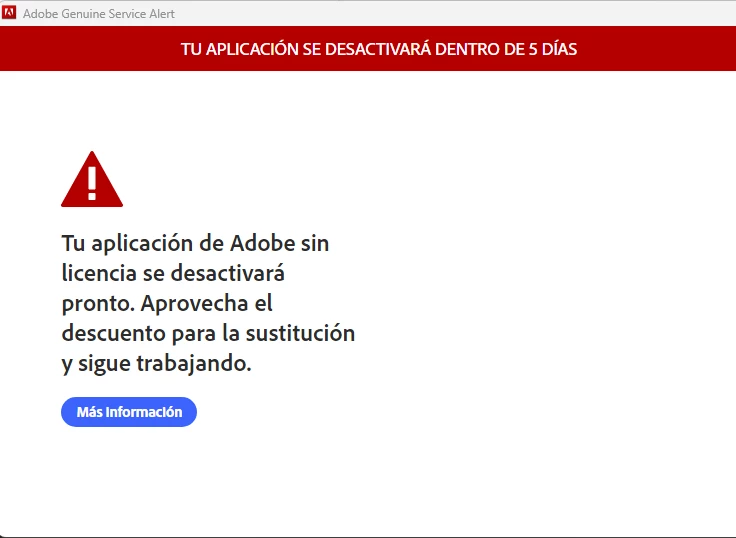The image size is (736, 538).
Task: Click the 'Adobe Genuine Service Alert' window title
Action: 99,14
